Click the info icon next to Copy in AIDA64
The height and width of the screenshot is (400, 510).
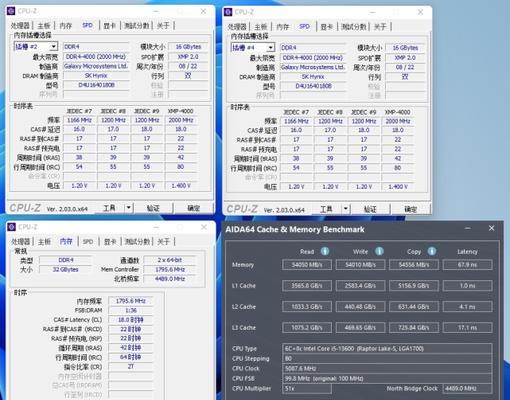[432, 251]
